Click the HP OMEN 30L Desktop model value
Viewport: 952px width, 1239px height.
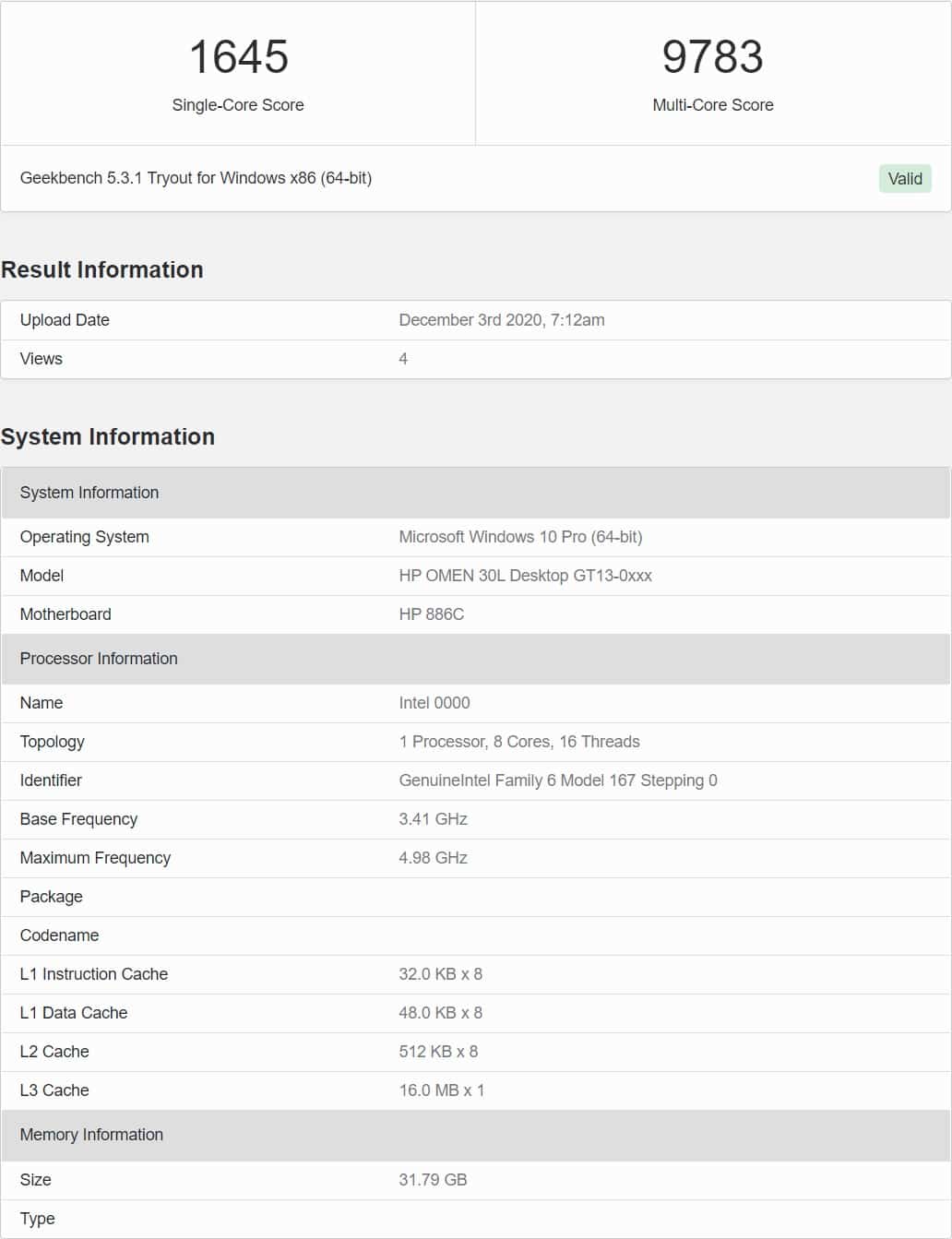click(525, 576)
